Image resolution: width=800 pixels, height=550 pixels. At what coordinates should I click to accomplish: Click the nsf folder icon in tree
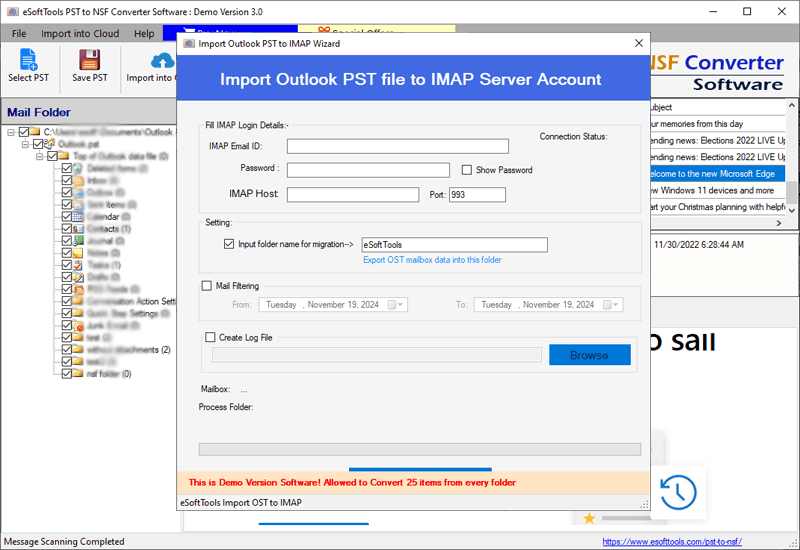pyautogui.click(x=78, y=374)
